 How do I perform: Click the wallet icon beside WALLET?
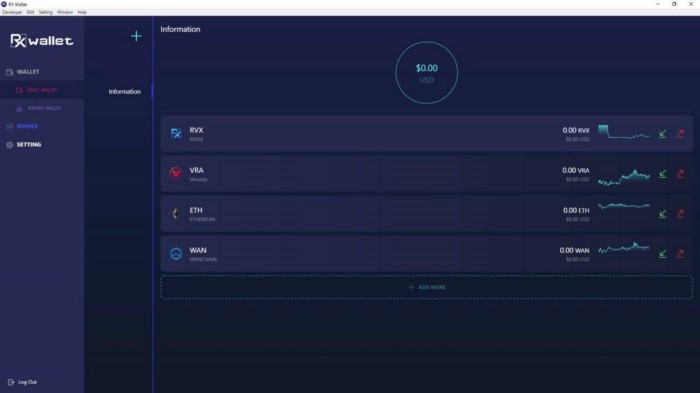pyautogui.click(x=9, y=72)
